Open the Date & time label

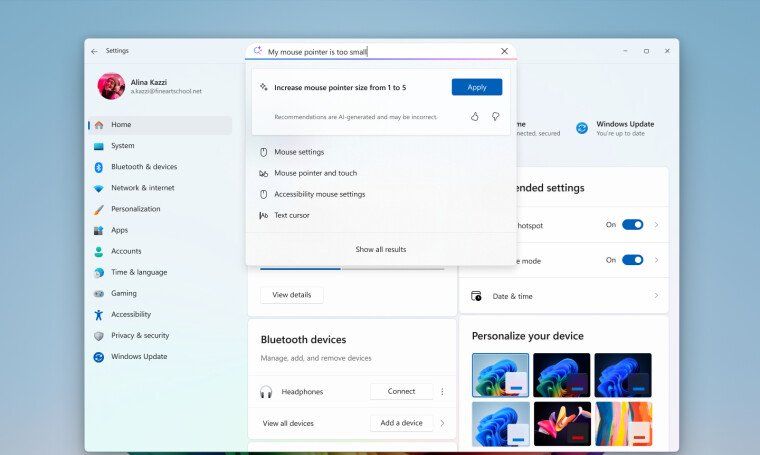pyautogui.click(x=512, y=297)
